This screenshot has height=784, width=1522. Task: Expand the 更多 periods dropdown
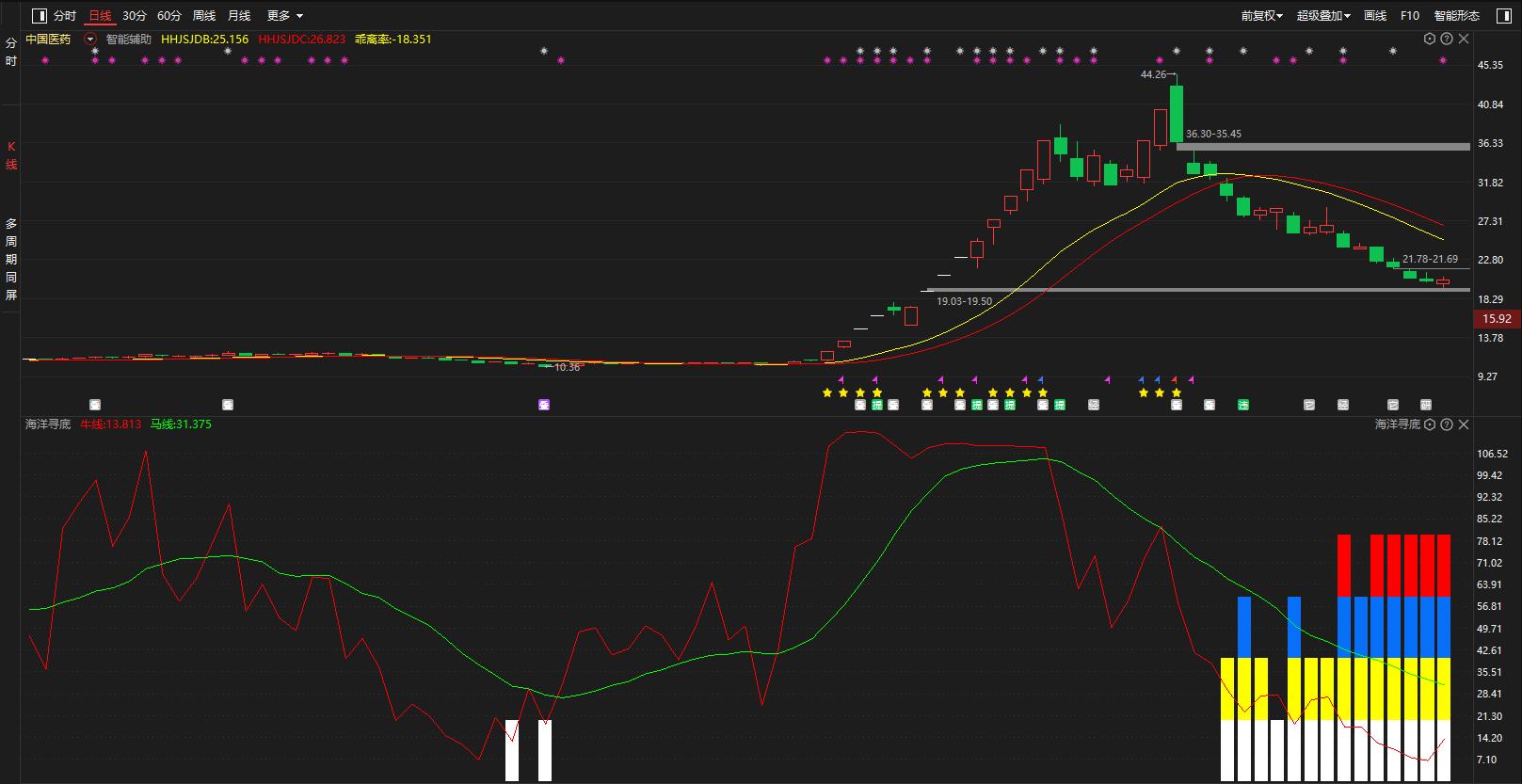coord(285,16)
